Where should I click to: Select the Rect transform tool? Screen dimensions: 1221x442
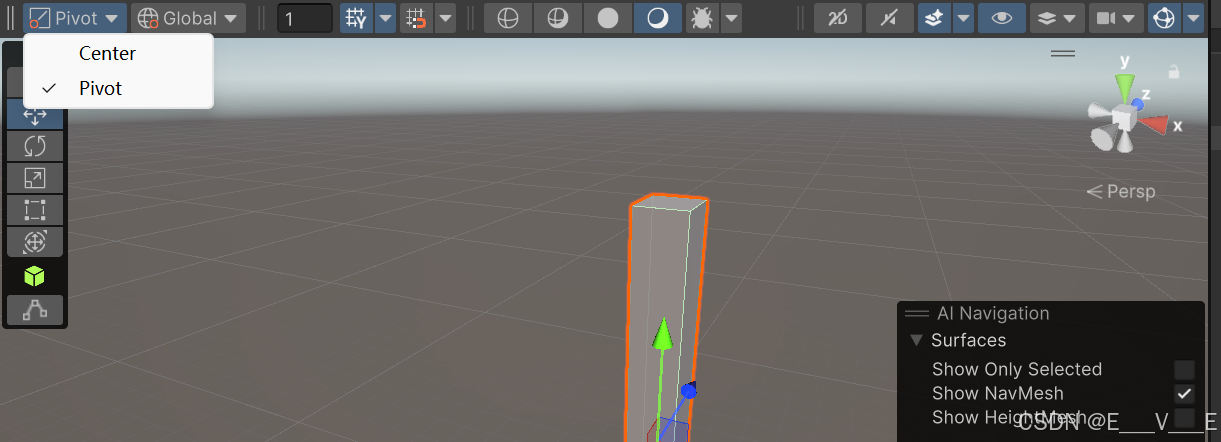(x=35, y=210)
